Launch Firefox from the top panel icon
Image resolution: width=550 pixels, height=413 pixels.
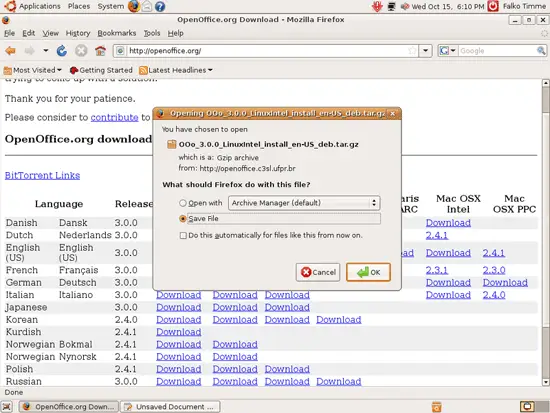coord(134,6)
